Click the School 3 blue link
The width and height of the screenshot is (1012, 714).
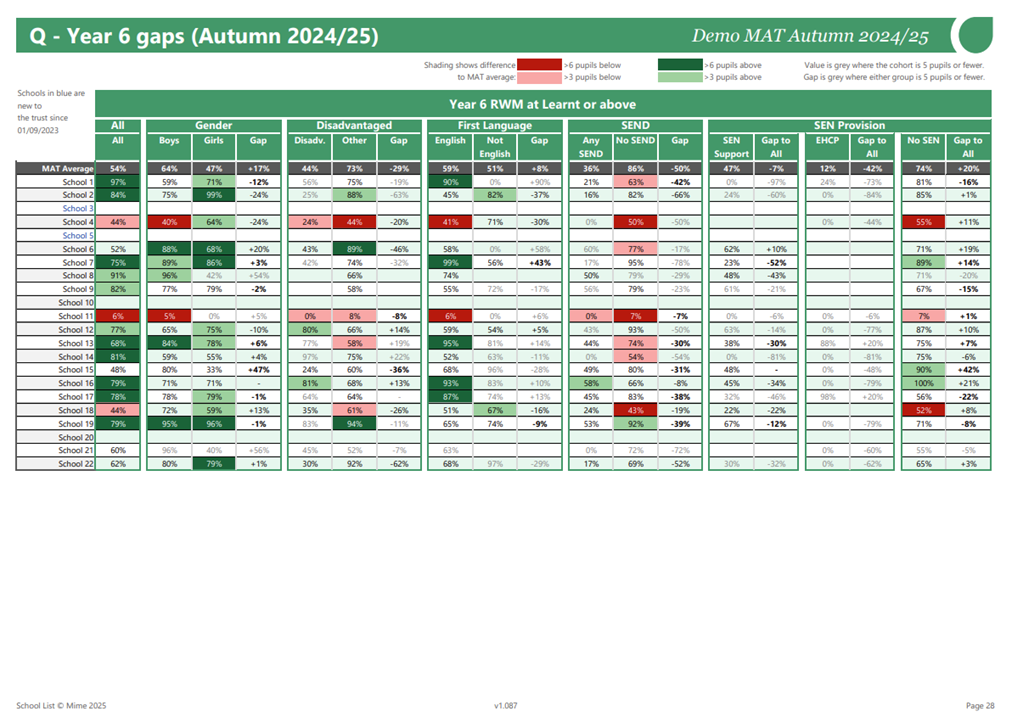coord(78,209)
